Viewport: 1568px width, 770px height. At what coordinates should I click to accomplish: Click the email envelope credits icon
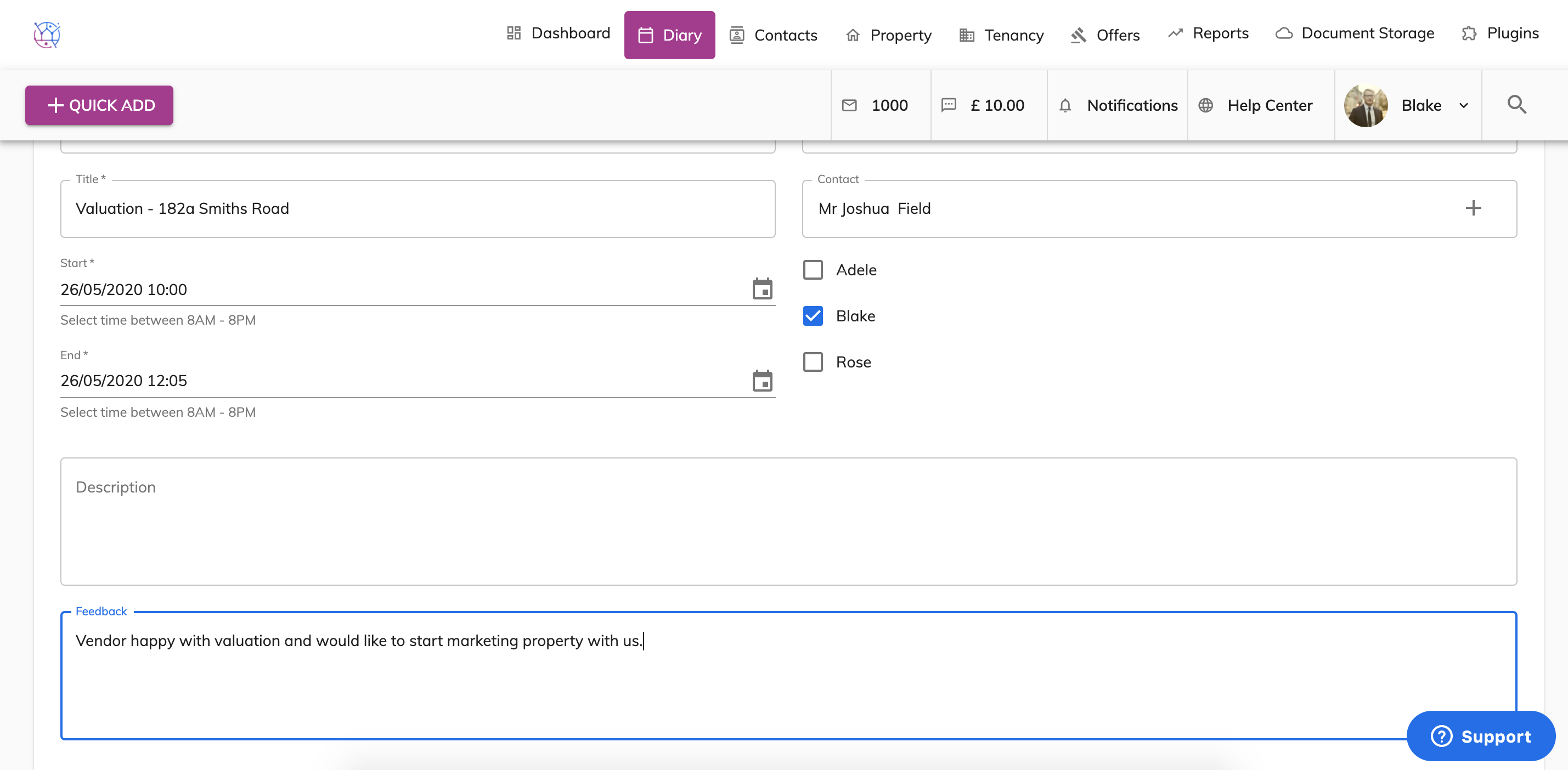[x=849, y=105]
